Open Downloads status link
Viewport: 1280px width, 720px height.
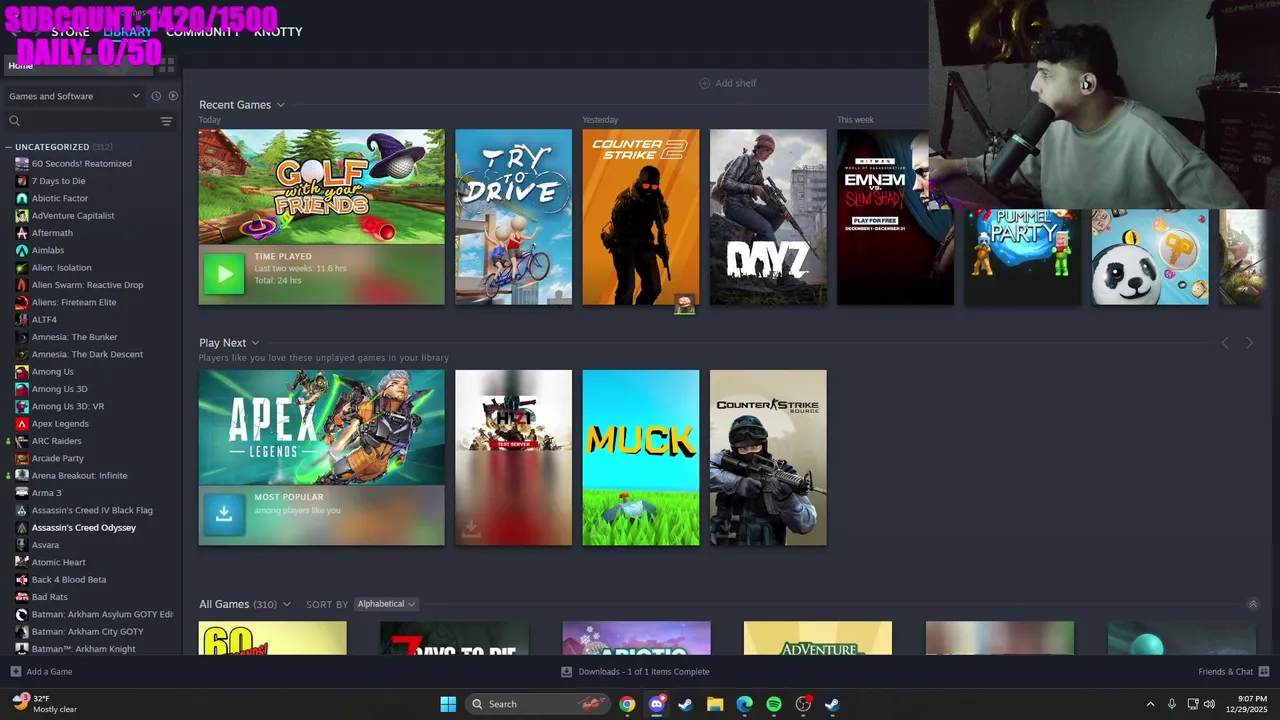pyautogui.click(x=635, y=672)
